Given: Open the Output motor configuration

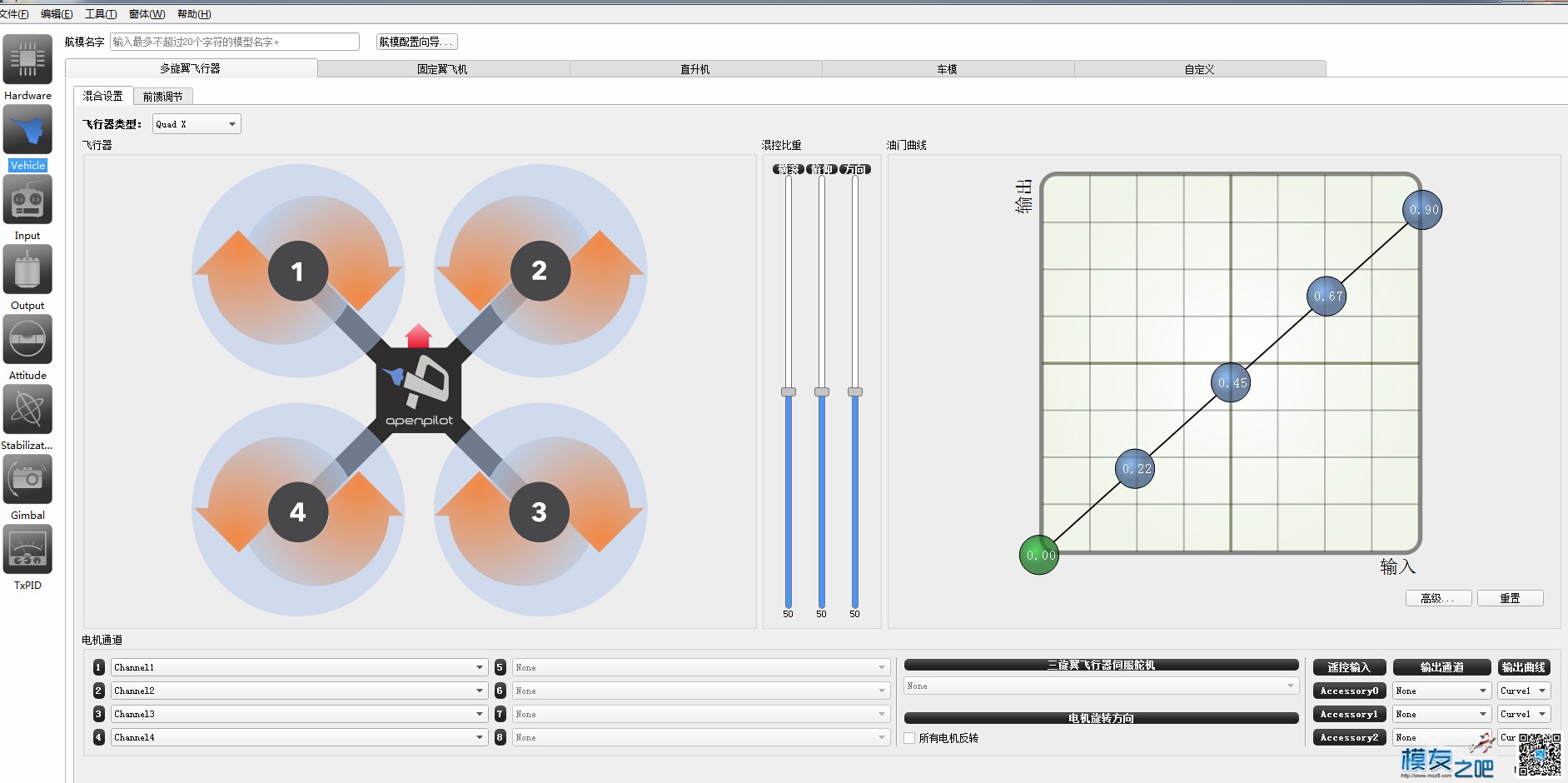Looking at the screenshot, I should pyautogui.click(x=27, y=269).
